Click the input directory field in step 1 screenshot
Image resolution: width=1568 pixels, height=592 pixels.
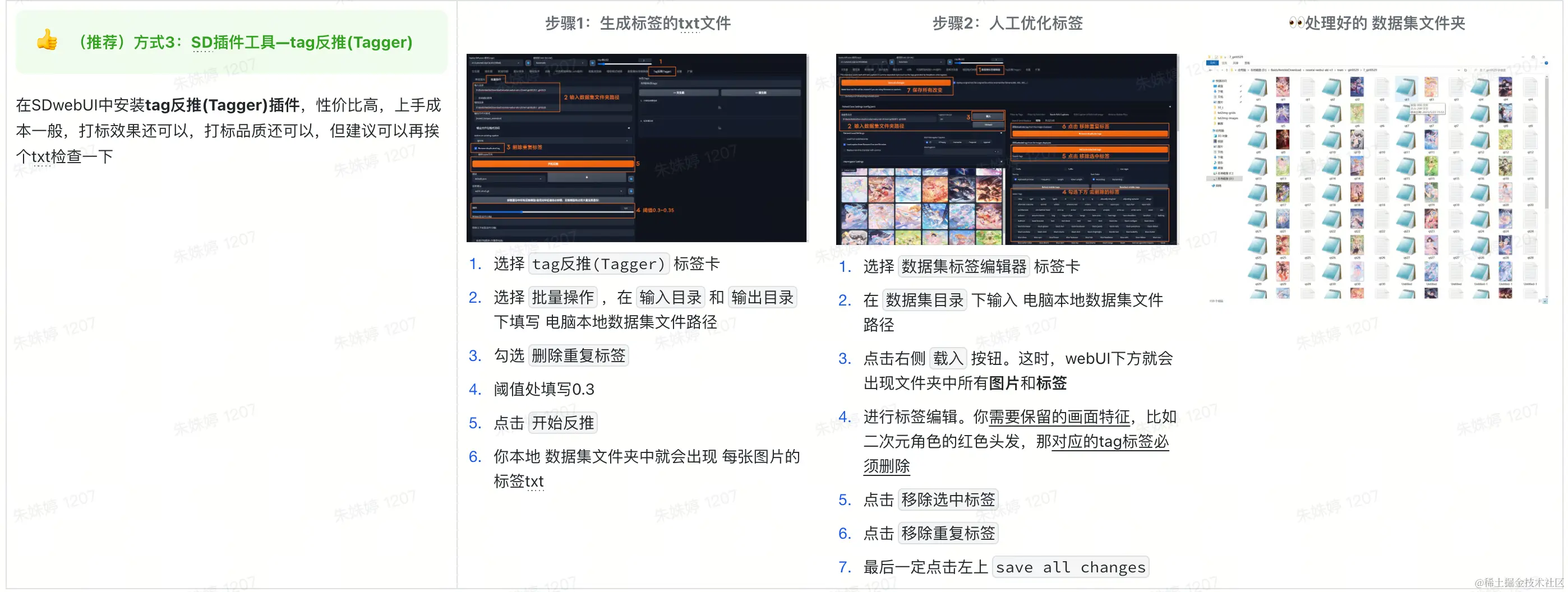tap(554, 90)
